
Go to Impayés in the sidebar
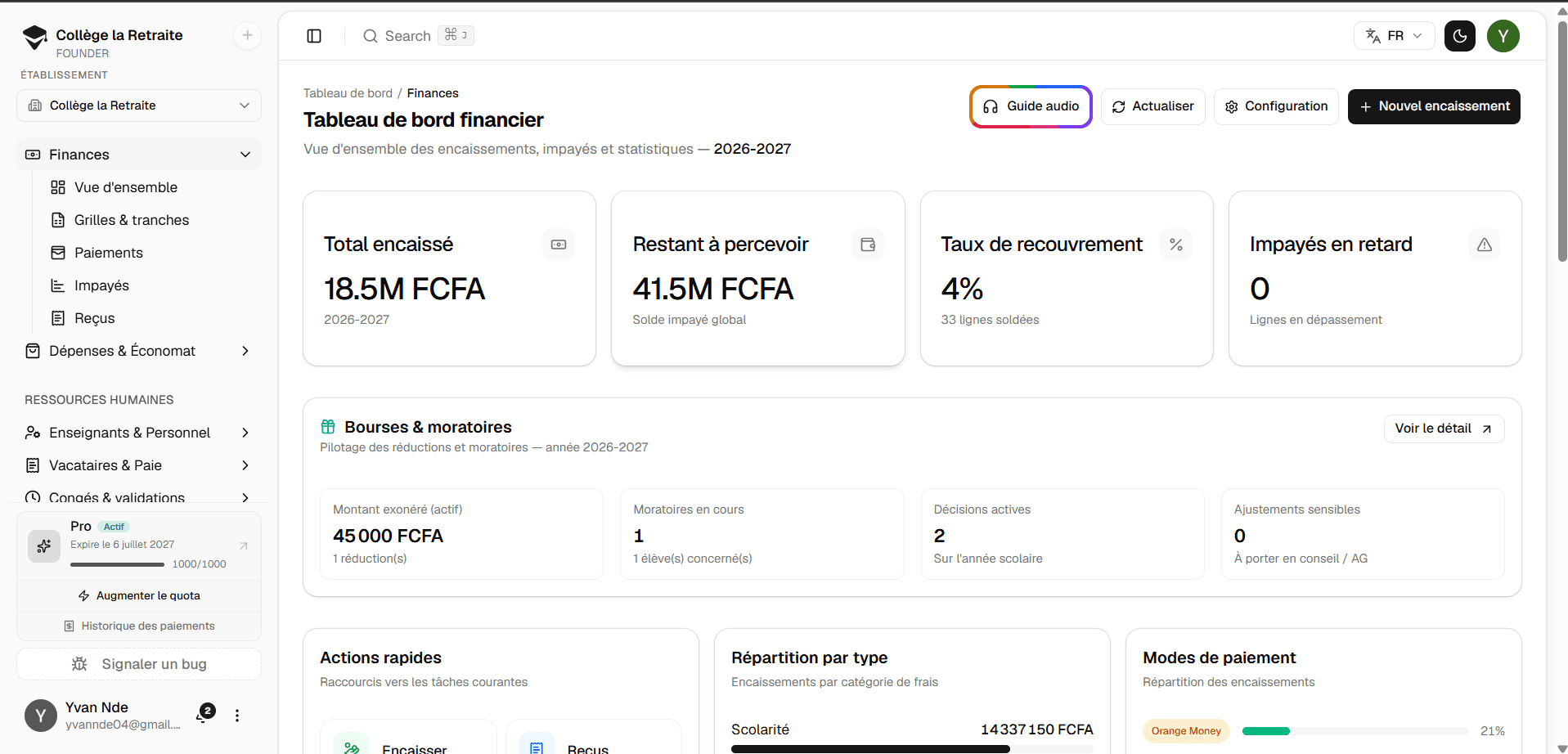[x=151, y=285]
